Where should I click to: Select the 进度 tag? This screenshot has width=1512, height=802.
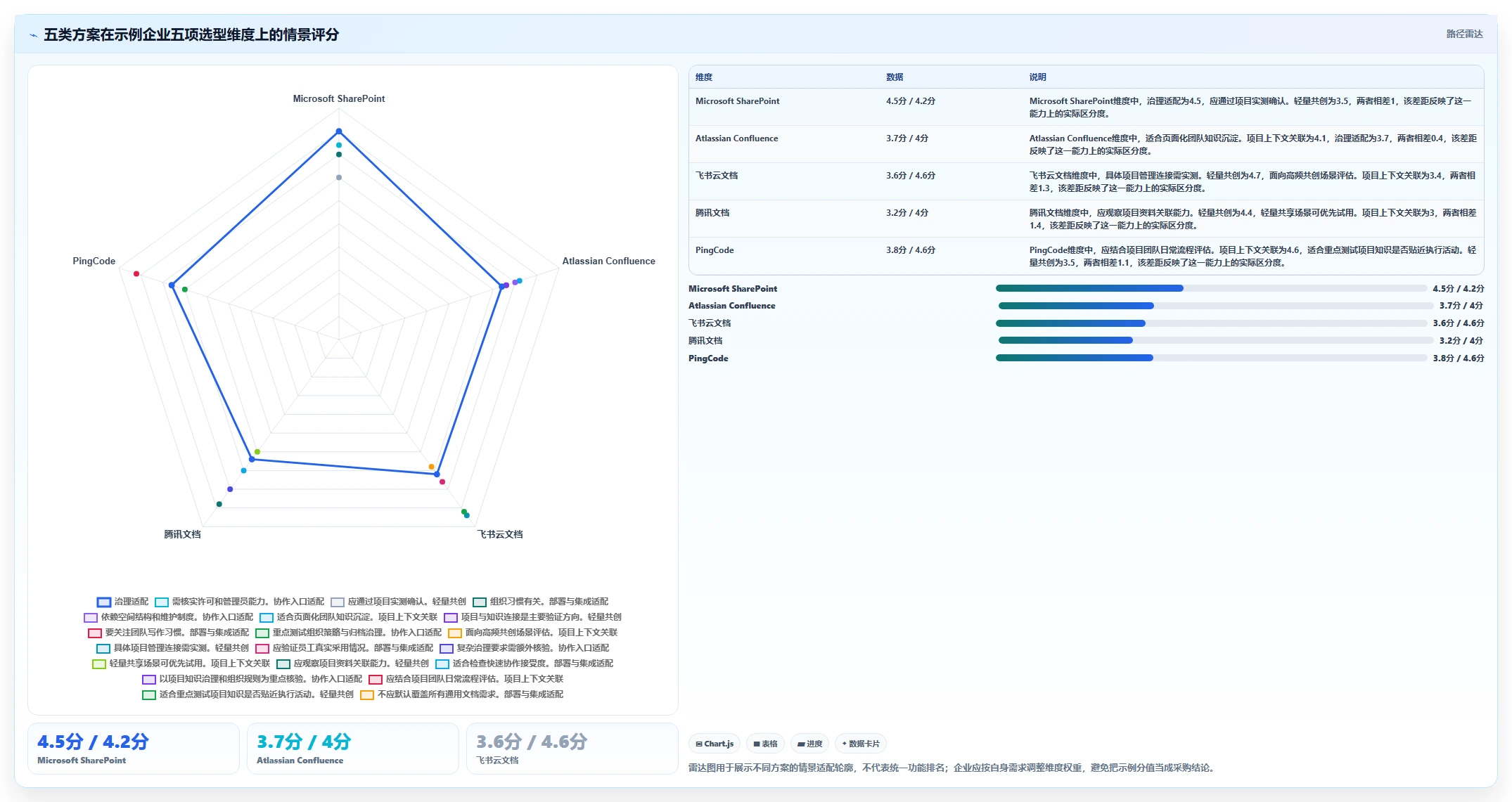tap(809, 744)
